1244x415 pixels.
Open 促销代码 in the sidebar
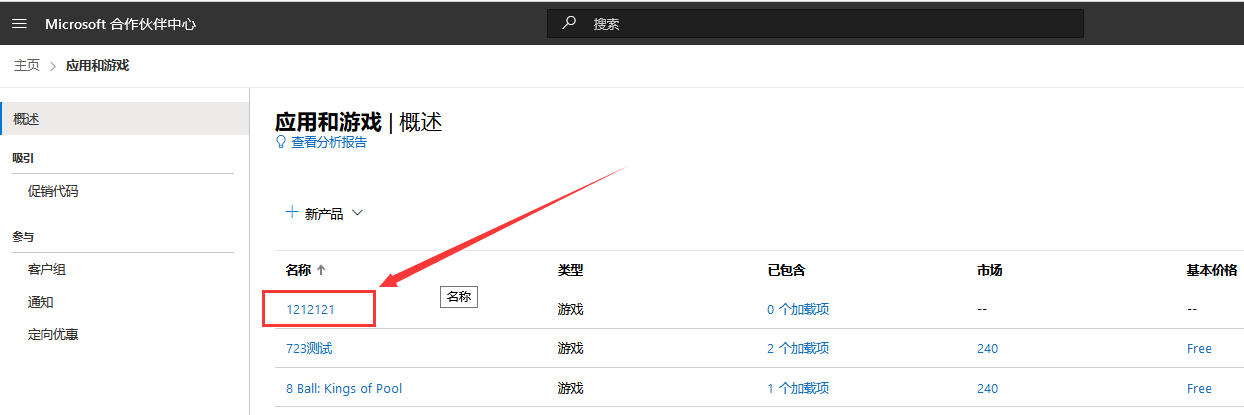(53, 191)
